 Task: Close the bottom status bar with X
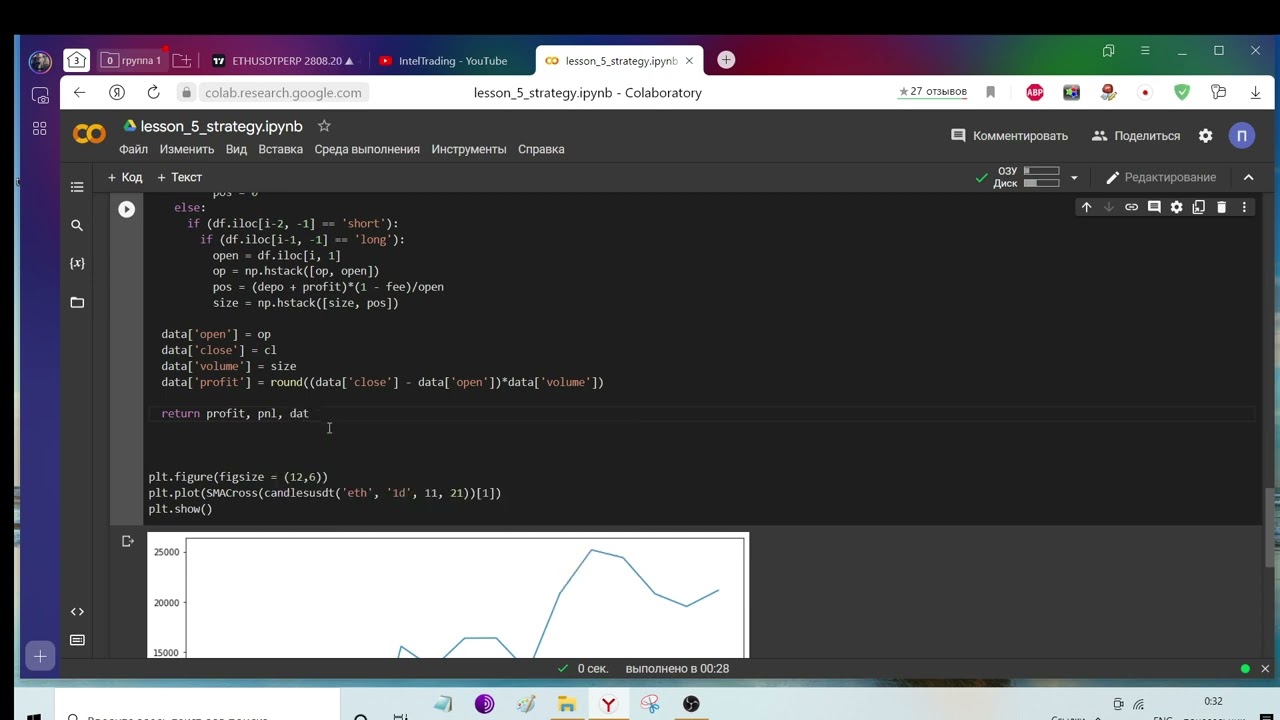(x=1265, y=669)
